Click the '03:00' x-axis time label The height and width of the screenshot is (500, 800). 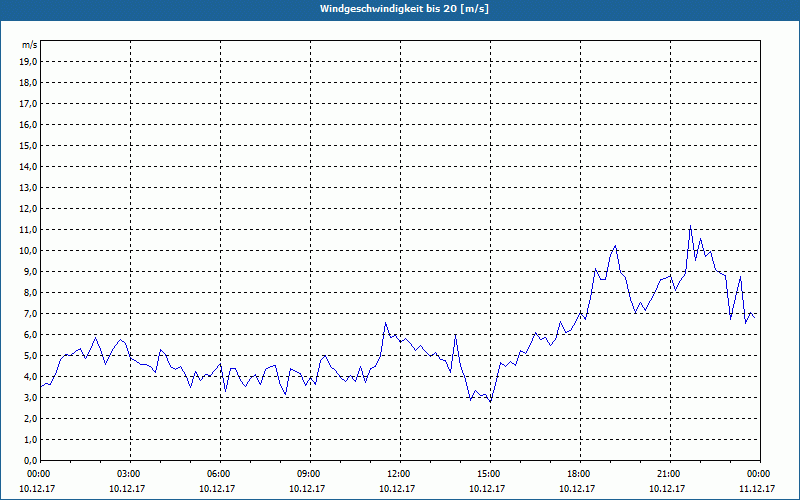pyautogui.click(x=130, y=474)
